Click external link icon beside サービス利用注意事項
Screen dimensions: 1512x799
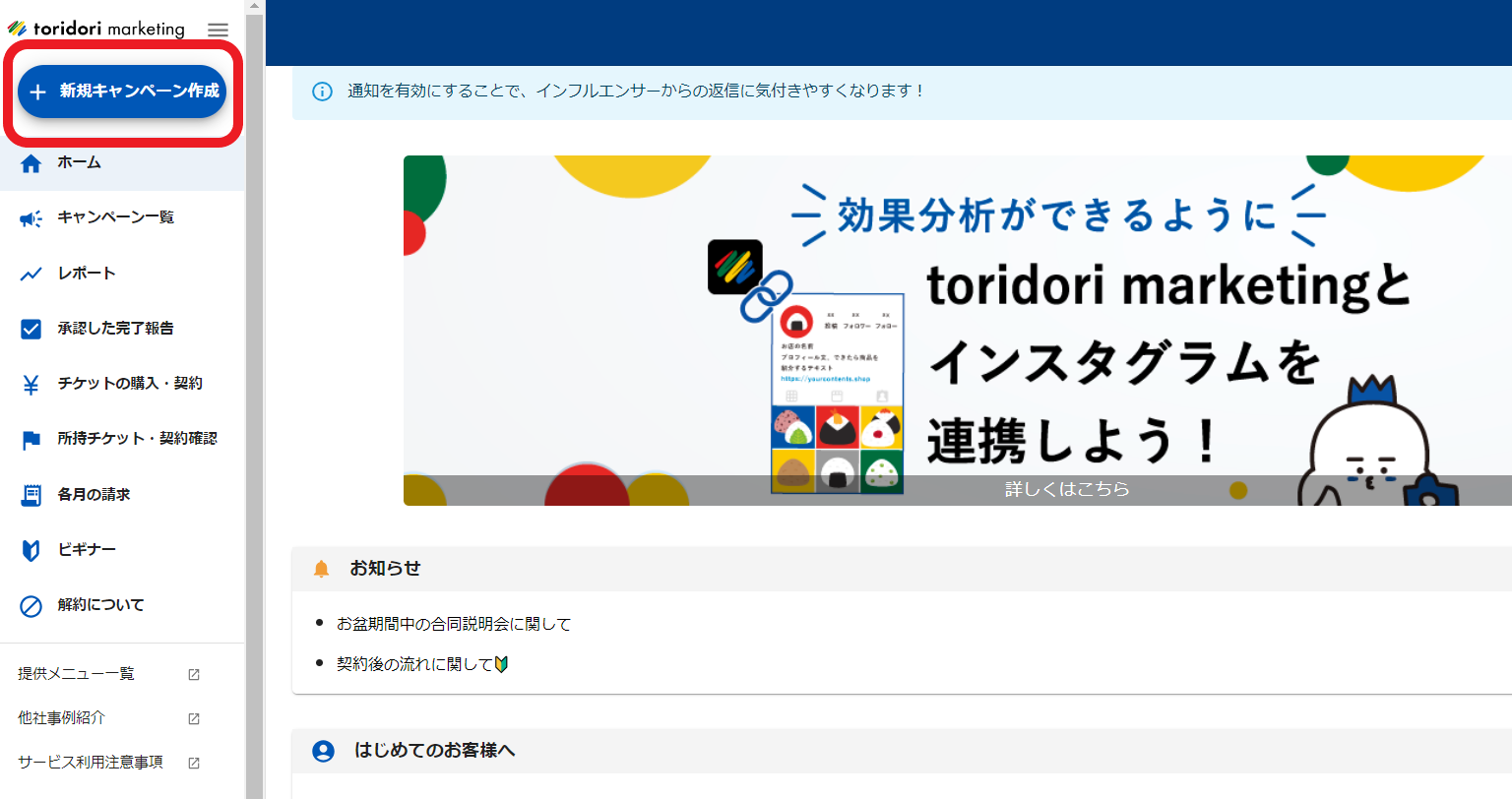[x=194, y=763]
